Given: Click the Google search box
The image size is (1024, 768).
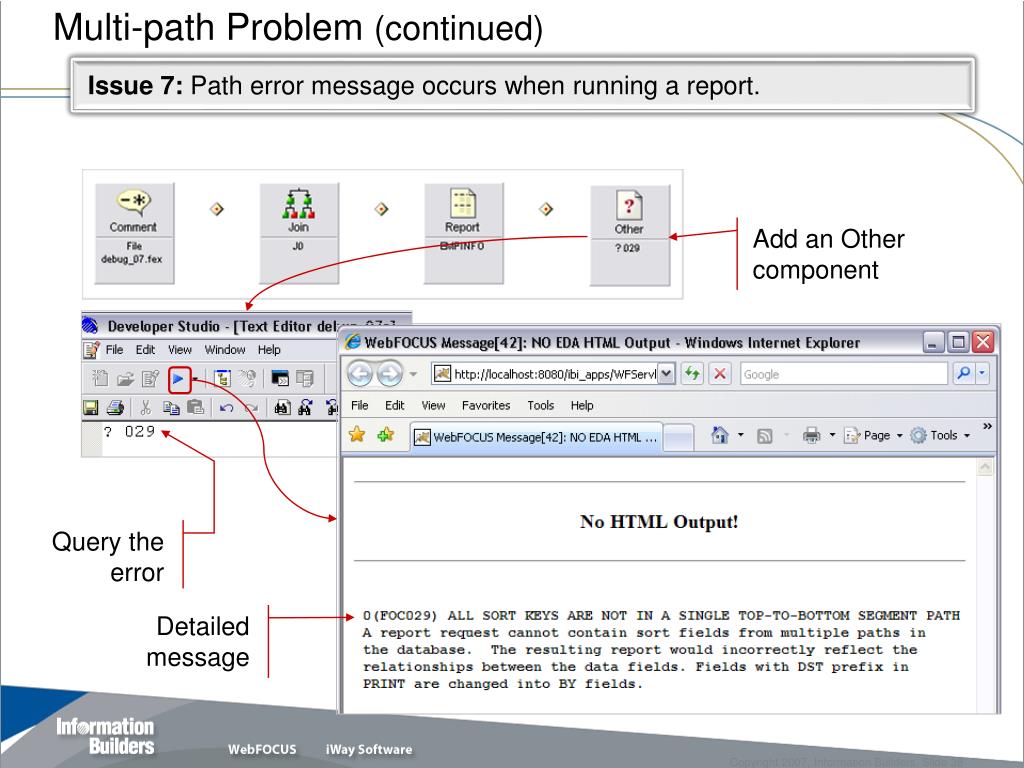Looking at the screenshot, I should pyautogui.click(x=844, y=374).
